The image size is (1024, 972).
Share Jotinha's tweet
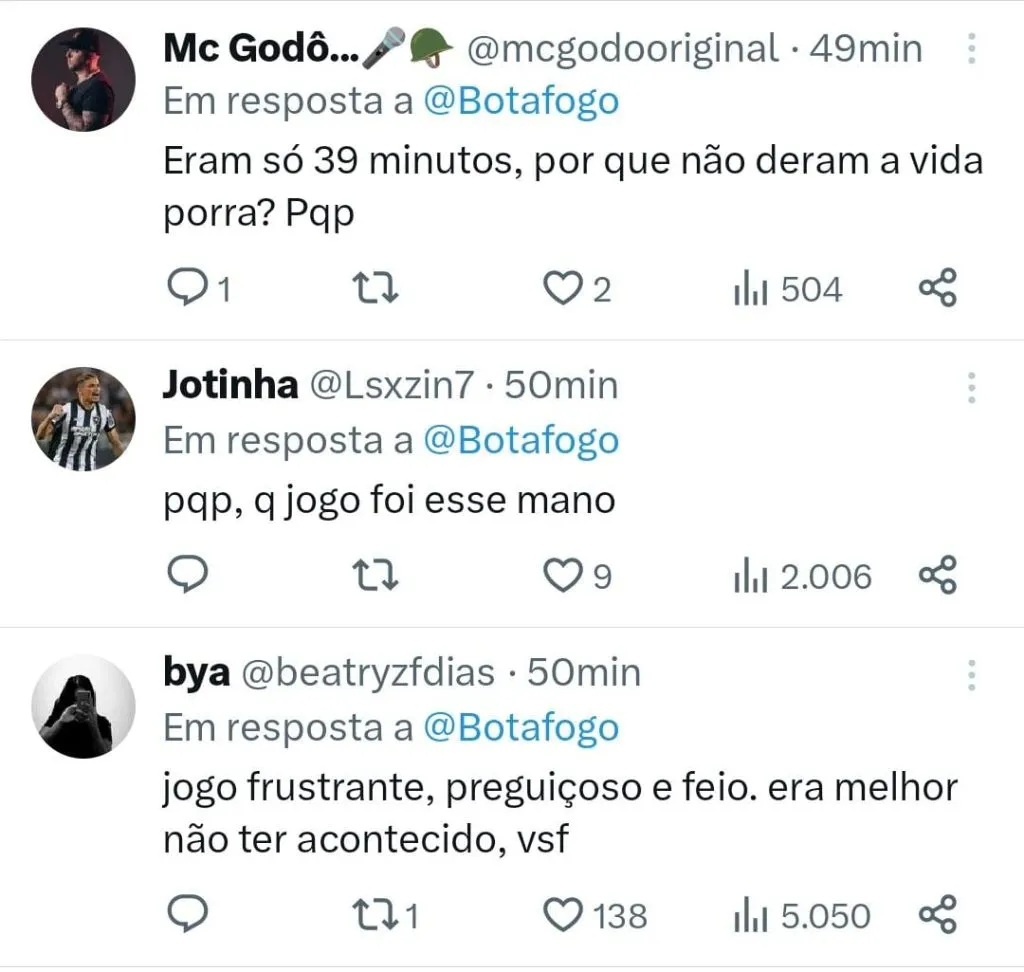coord(938,576)
